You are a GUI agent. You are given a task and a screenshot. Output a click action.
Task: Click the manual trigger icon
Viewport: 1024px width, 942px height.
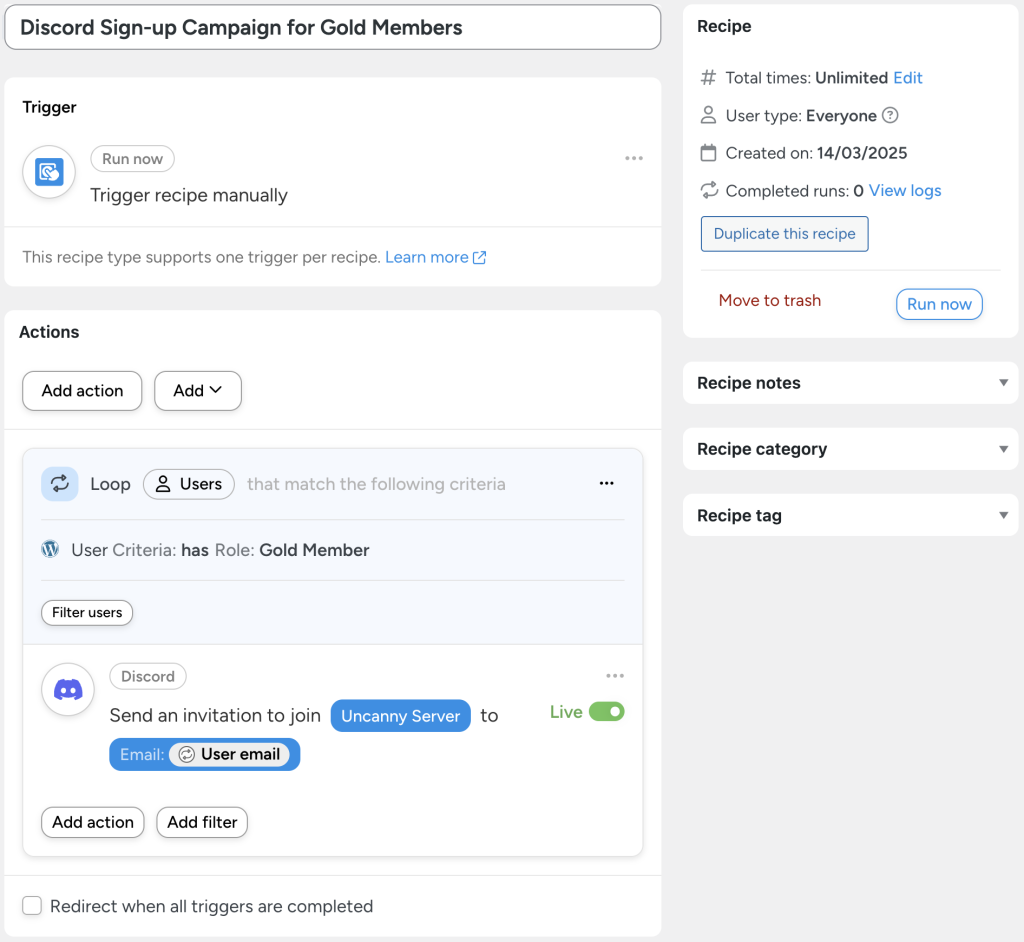[x=48, y=171]
